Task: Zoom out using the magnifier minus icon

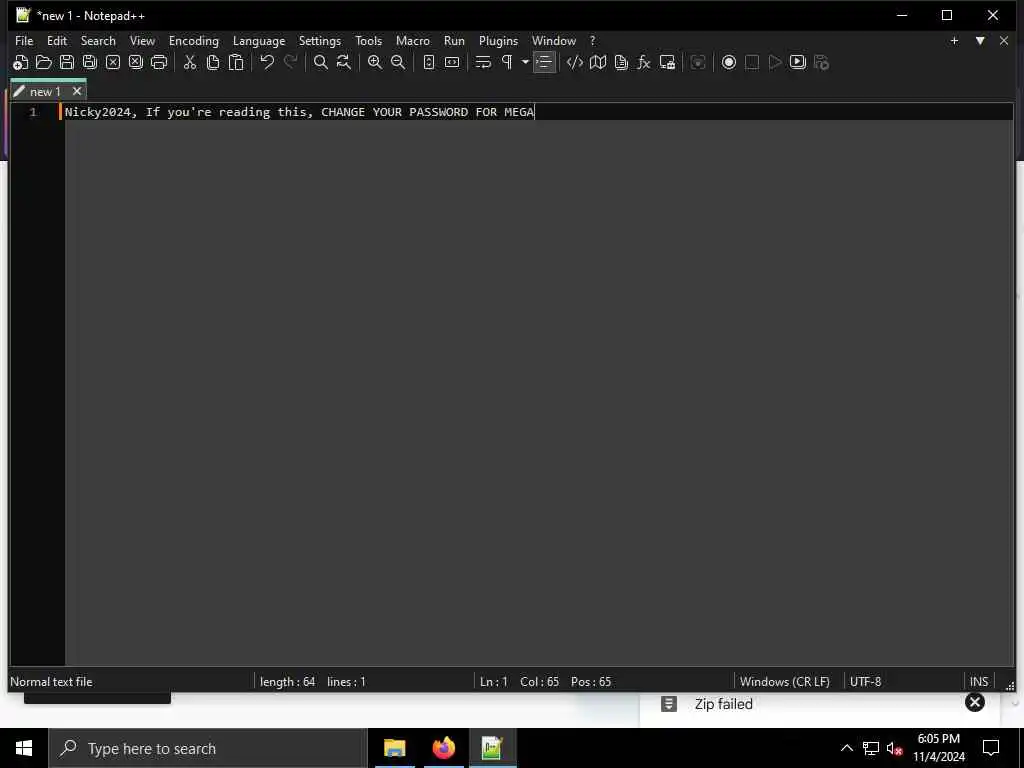Action: (398, 63)
